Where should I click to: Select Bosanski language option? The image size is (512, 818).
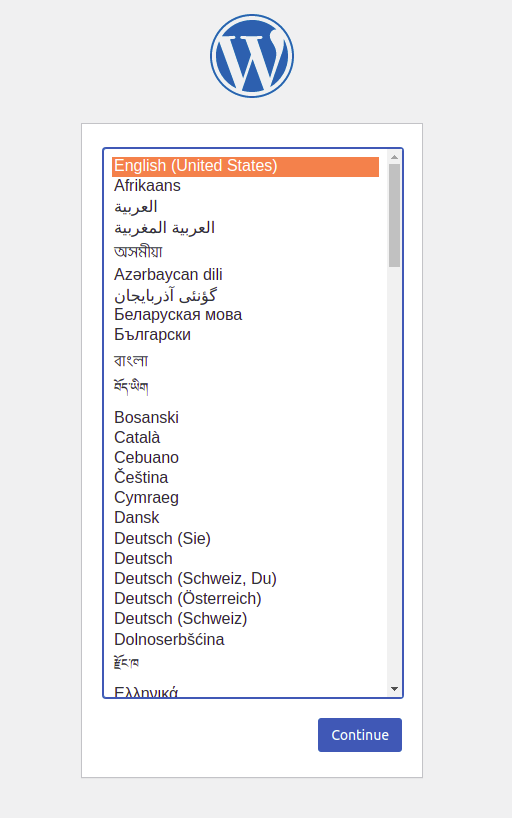(x=245, y=417)
